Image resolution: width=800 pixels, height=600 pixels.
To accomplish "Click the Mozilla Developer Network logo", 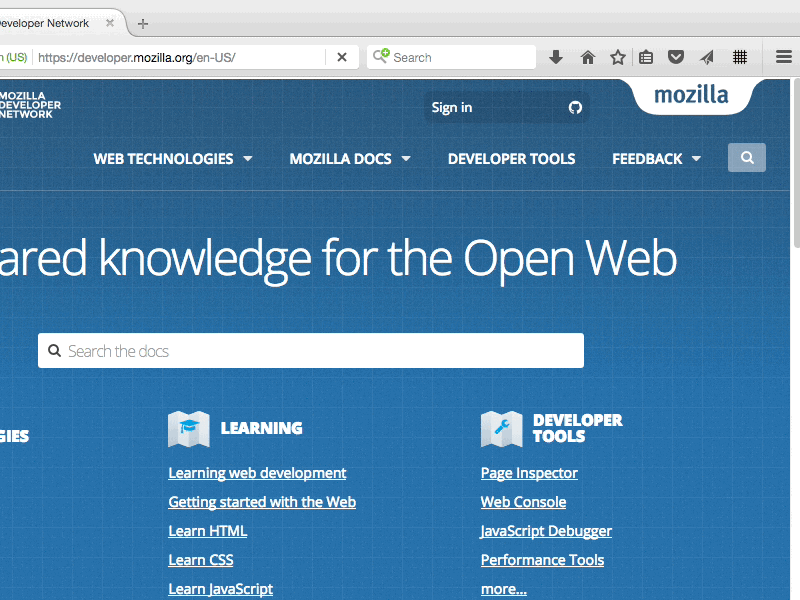I will [x=30, y=105].
